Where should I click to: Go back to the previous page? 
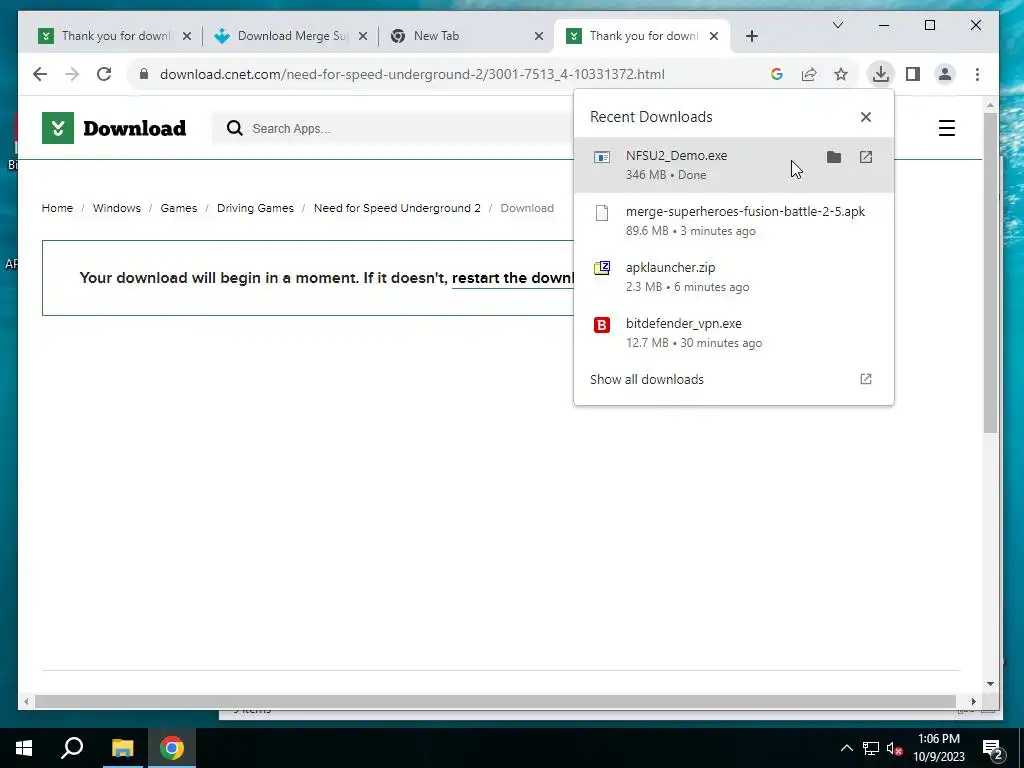click(40, 74)
